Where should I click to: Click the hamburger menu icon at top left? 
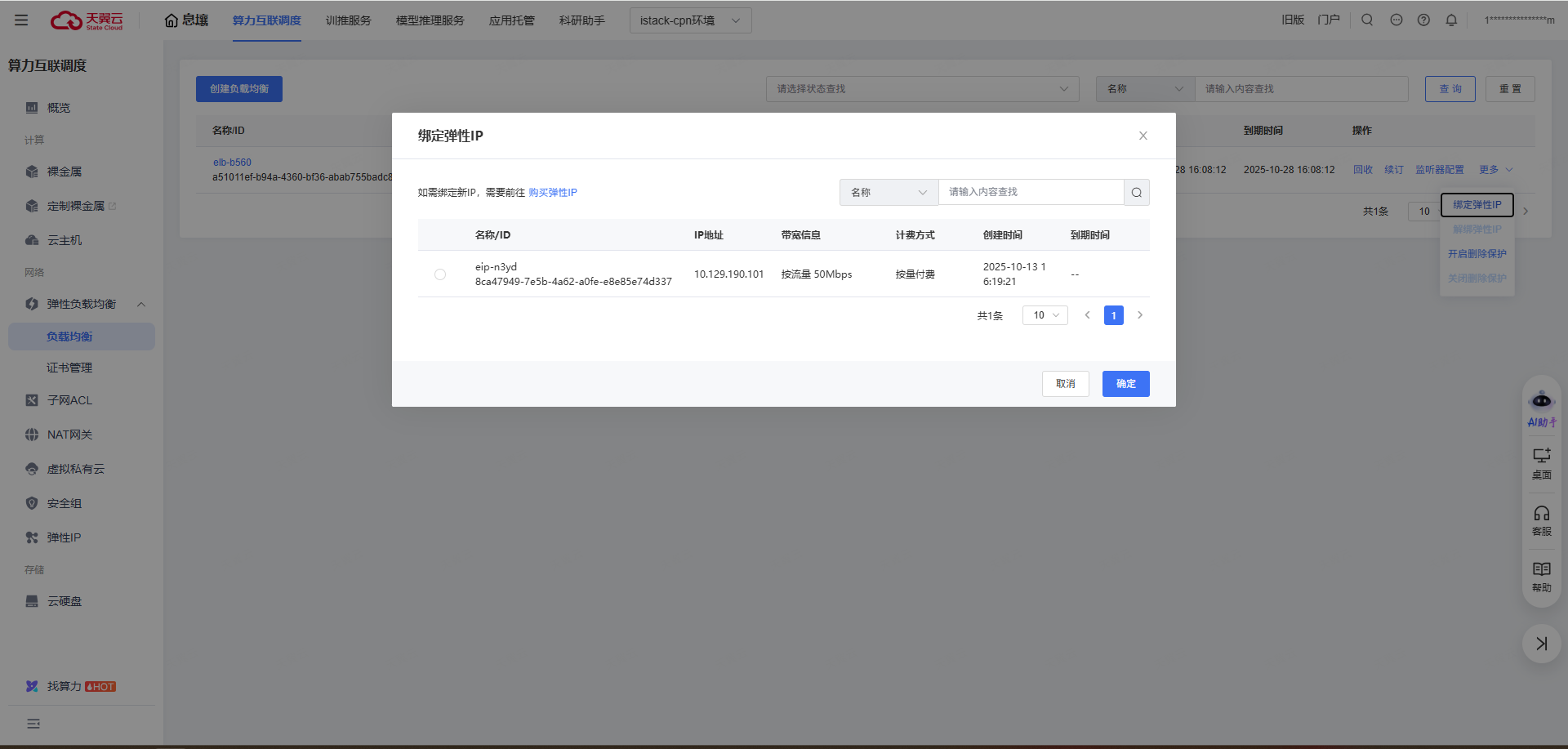[21, 20]
